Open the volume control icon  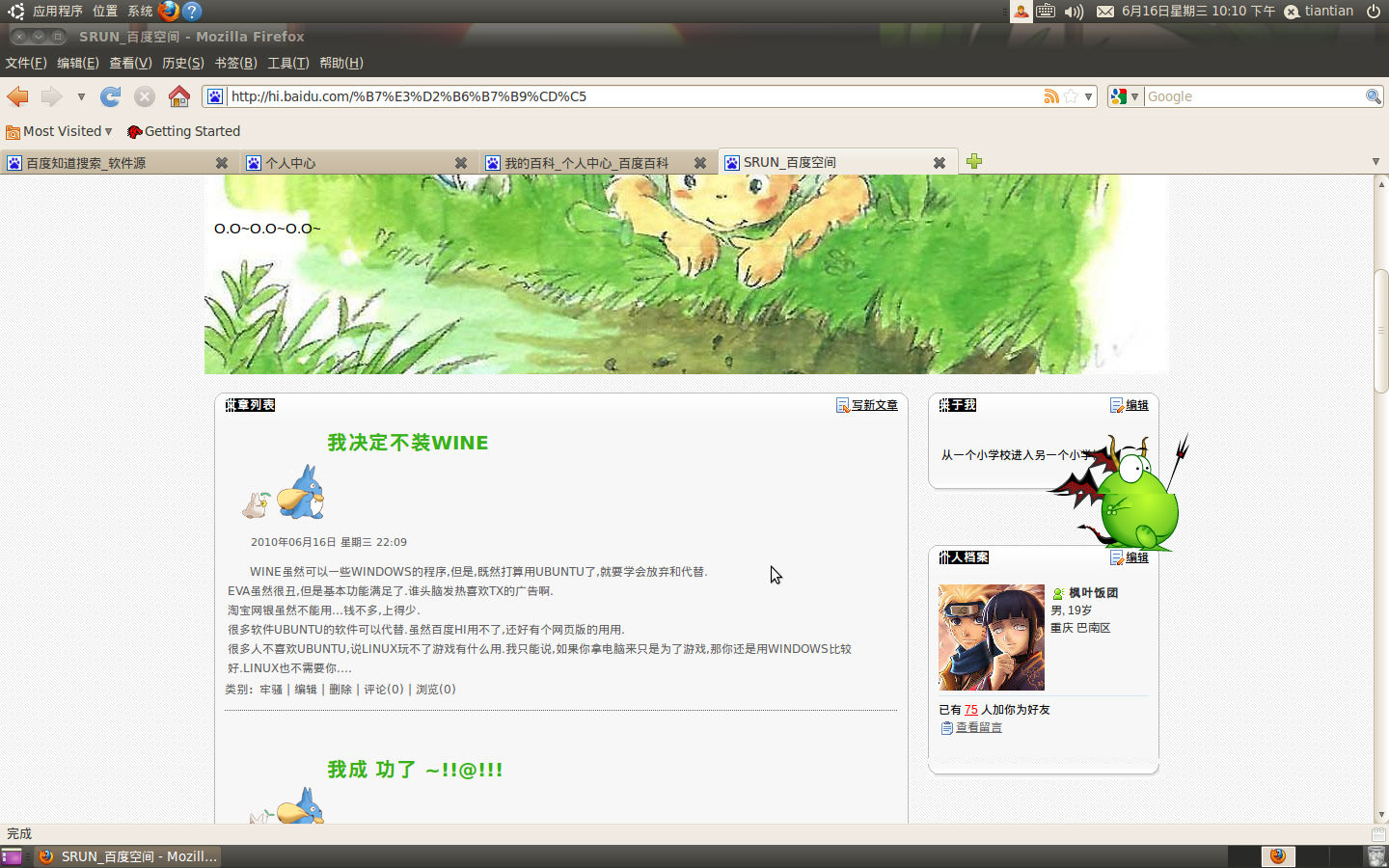tap(1074, 11)
